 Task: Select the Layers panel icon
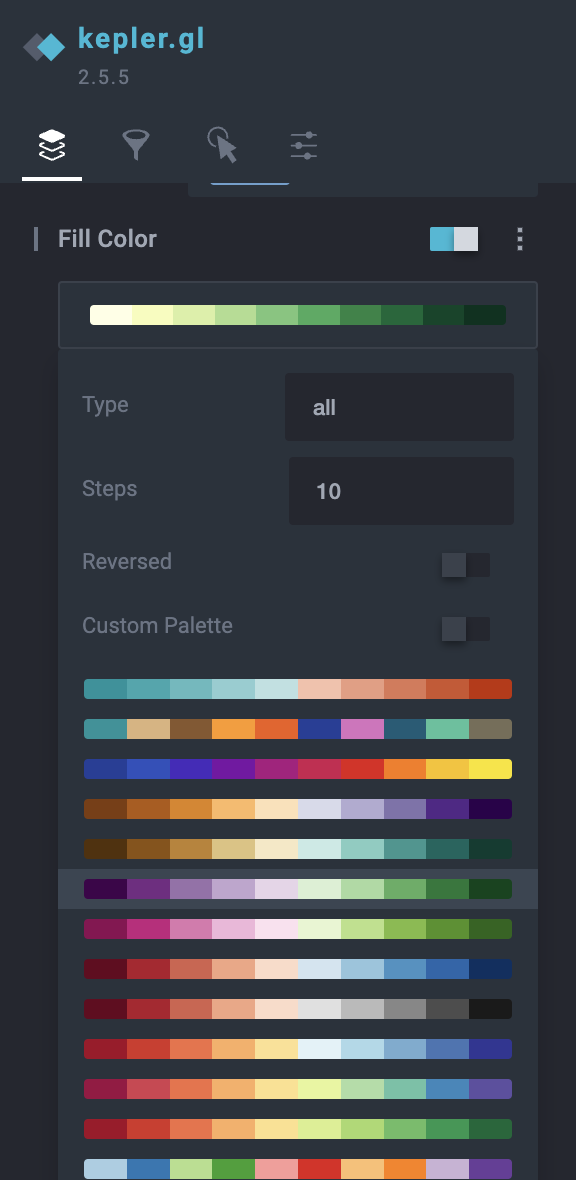pyautogui.click(x=51, y=145)
